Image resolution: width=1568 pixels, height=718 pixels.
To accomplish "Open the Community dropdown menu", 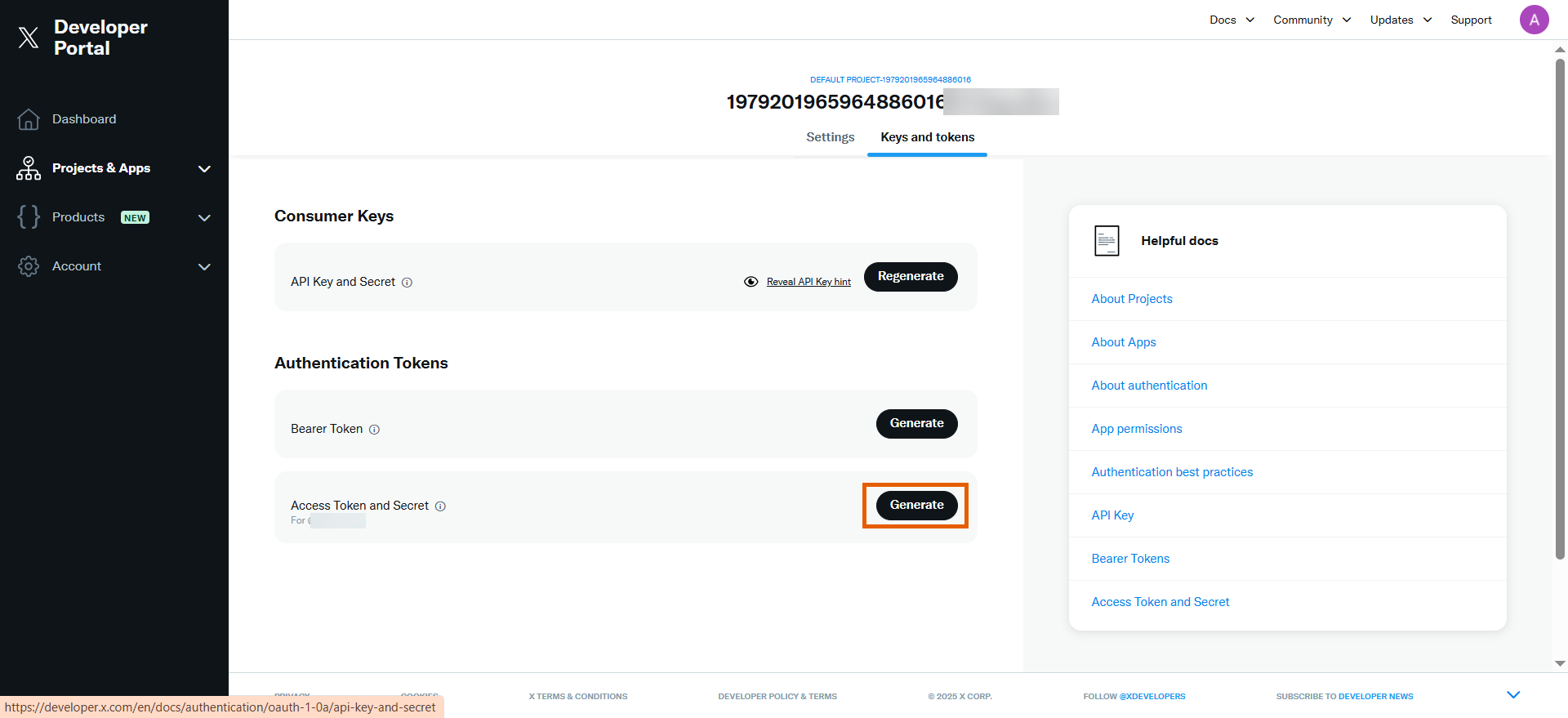I will 1312,20.
